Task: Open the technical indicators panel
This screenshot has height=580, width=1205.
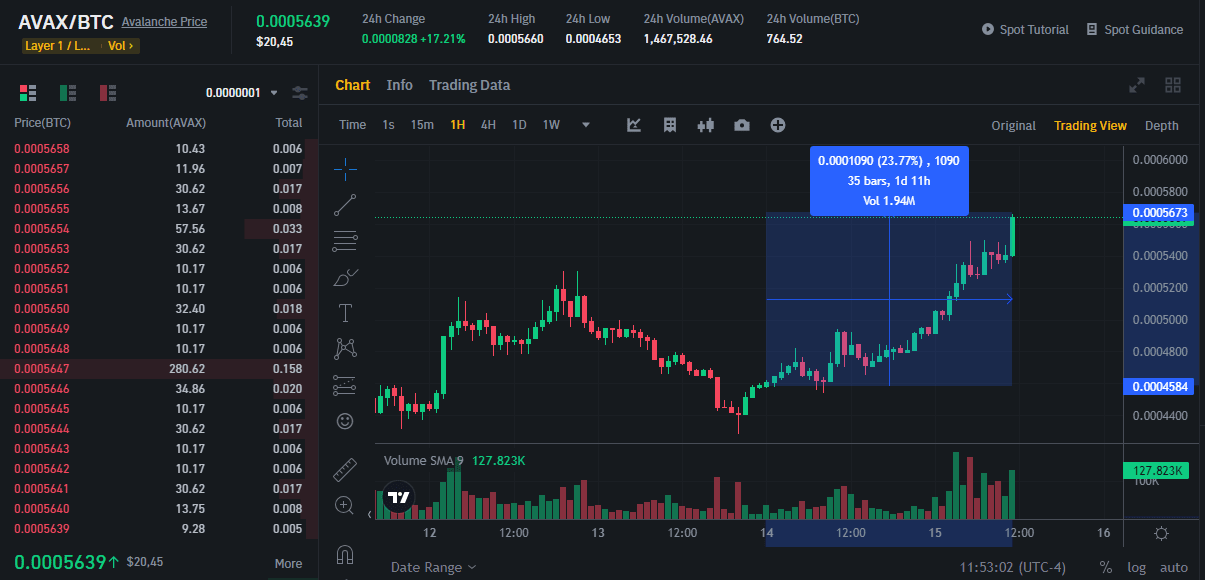Action: click(x=633, y=125)
